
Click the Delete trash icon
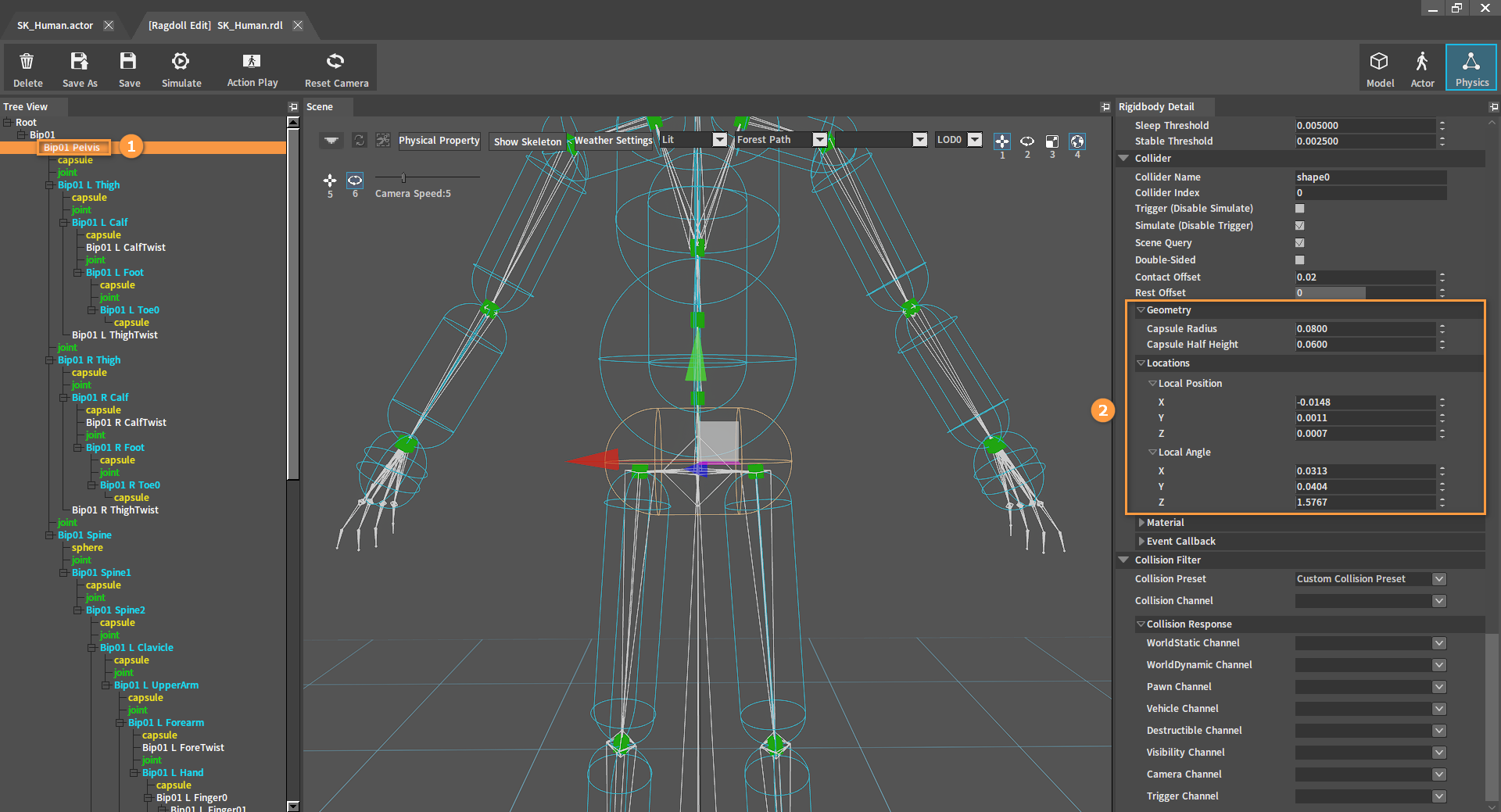click(x=27, y=61)
